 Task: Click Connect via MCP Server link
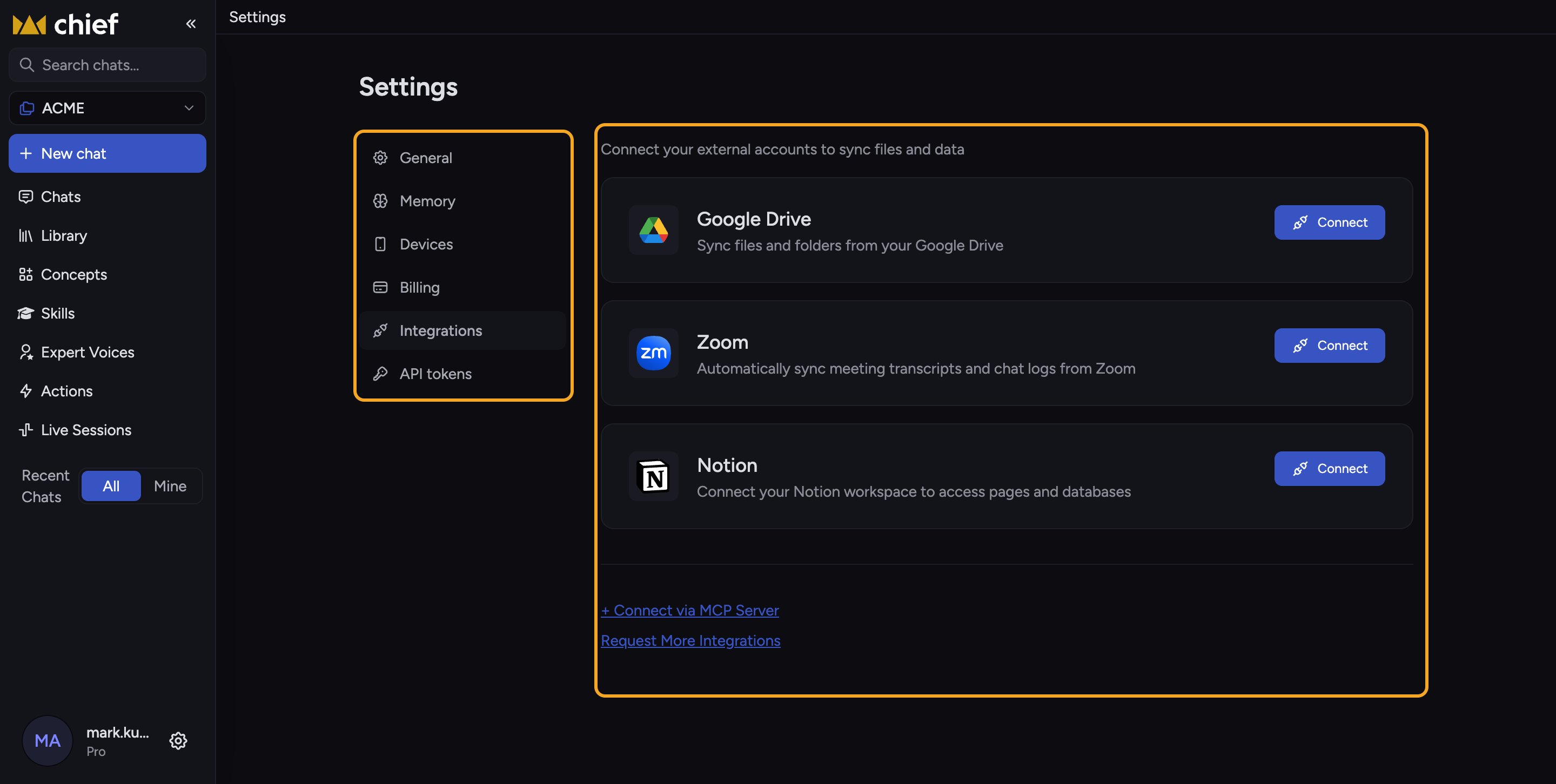[690, 610]
